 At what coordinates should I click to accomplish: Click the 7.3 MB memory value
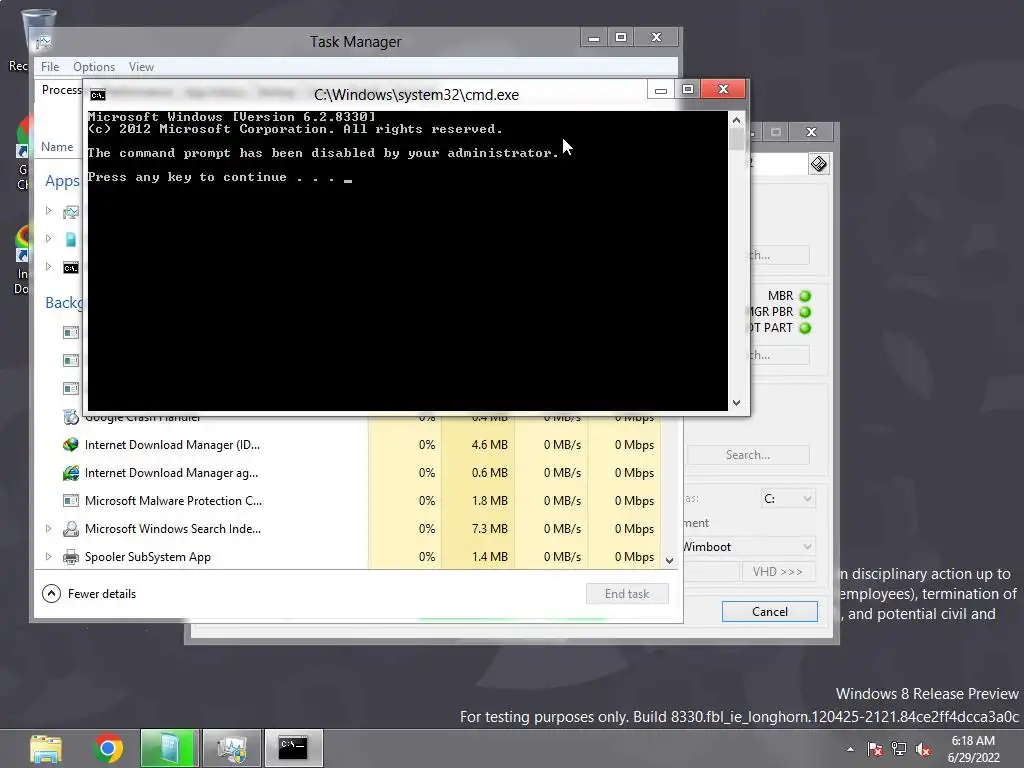pos(489,529)
